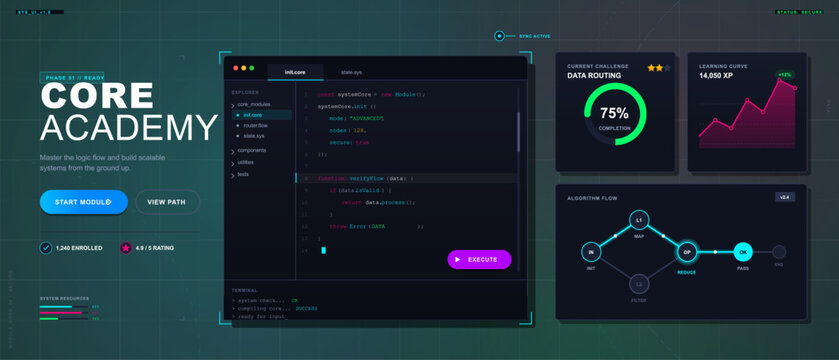
Task: Select the IN (INIT) flow node
Action: tap(591, 252)
